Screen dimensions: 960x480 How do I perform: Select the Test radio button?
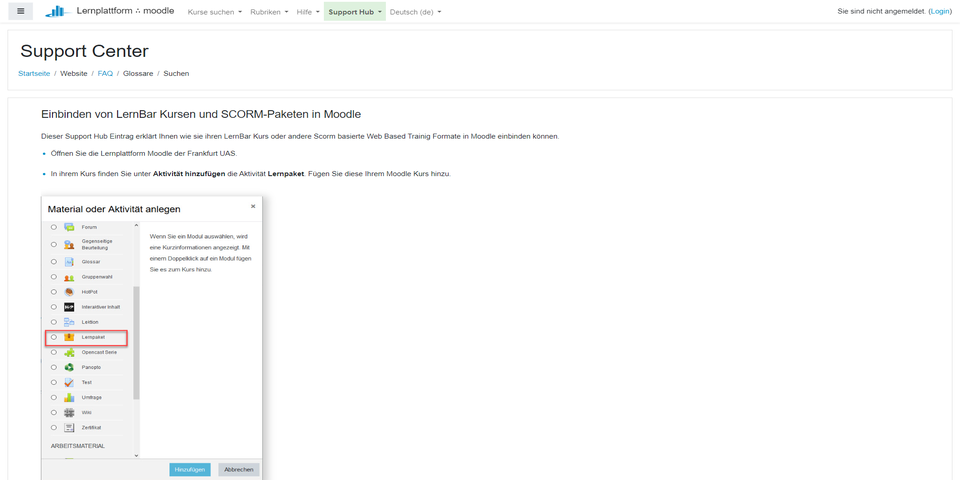[54, 383]
